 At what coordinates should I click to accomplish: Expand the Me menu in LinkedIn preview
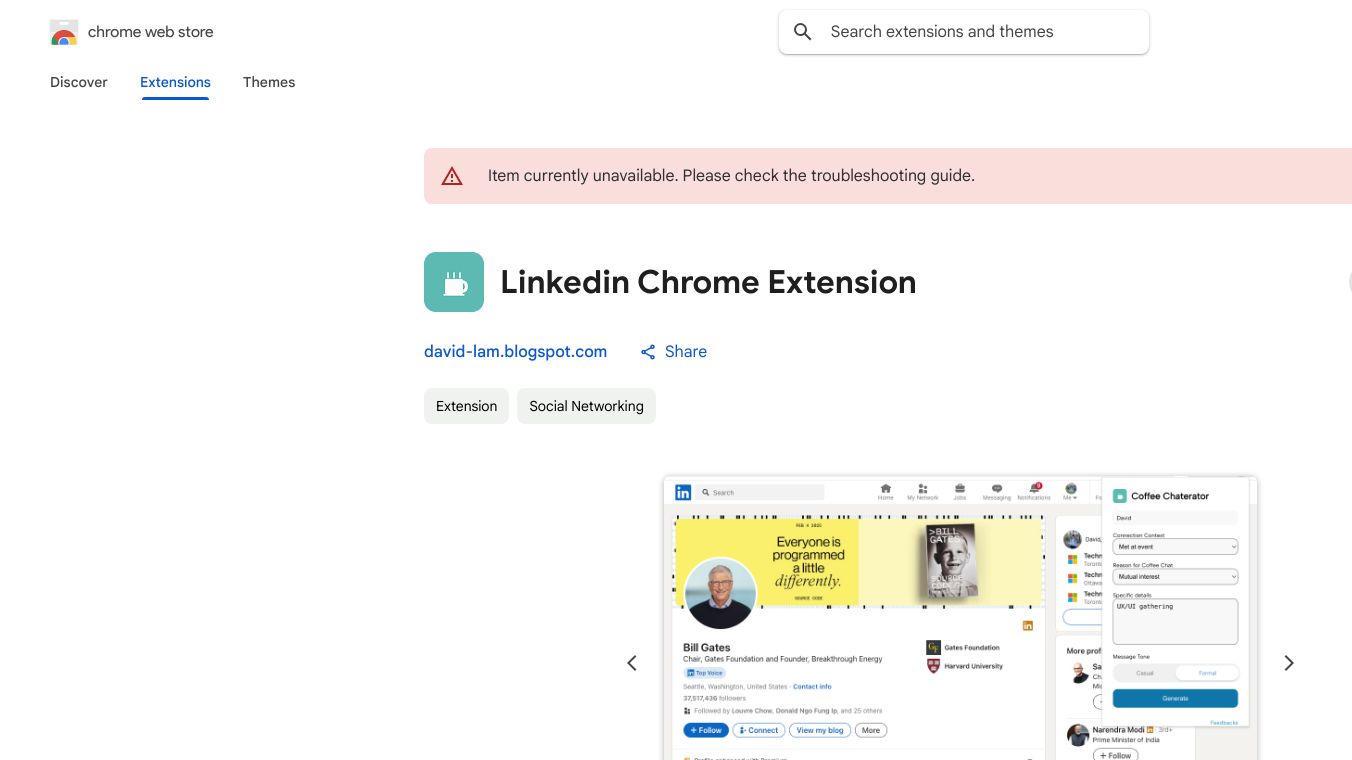1070,491
